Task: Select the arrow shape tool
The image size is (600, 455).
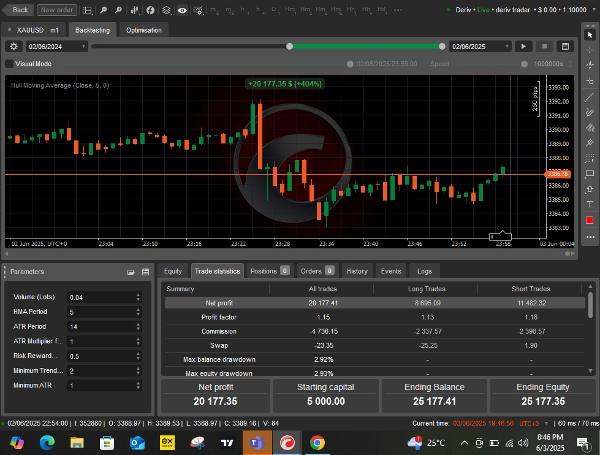Action: pos(590,189)
